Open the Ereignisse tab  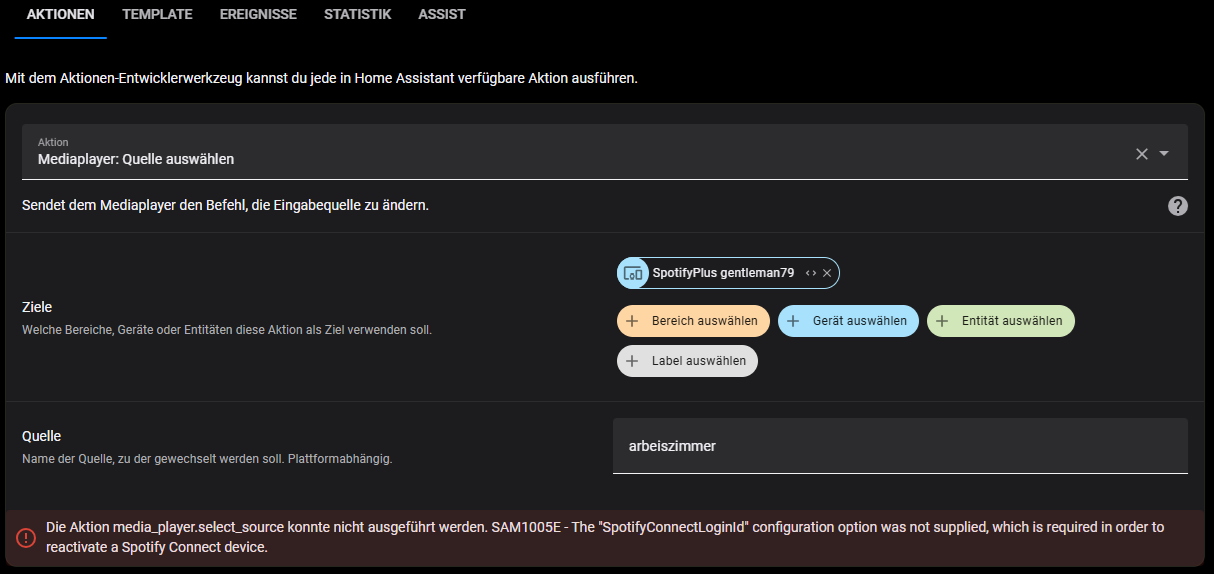(258, 15)
